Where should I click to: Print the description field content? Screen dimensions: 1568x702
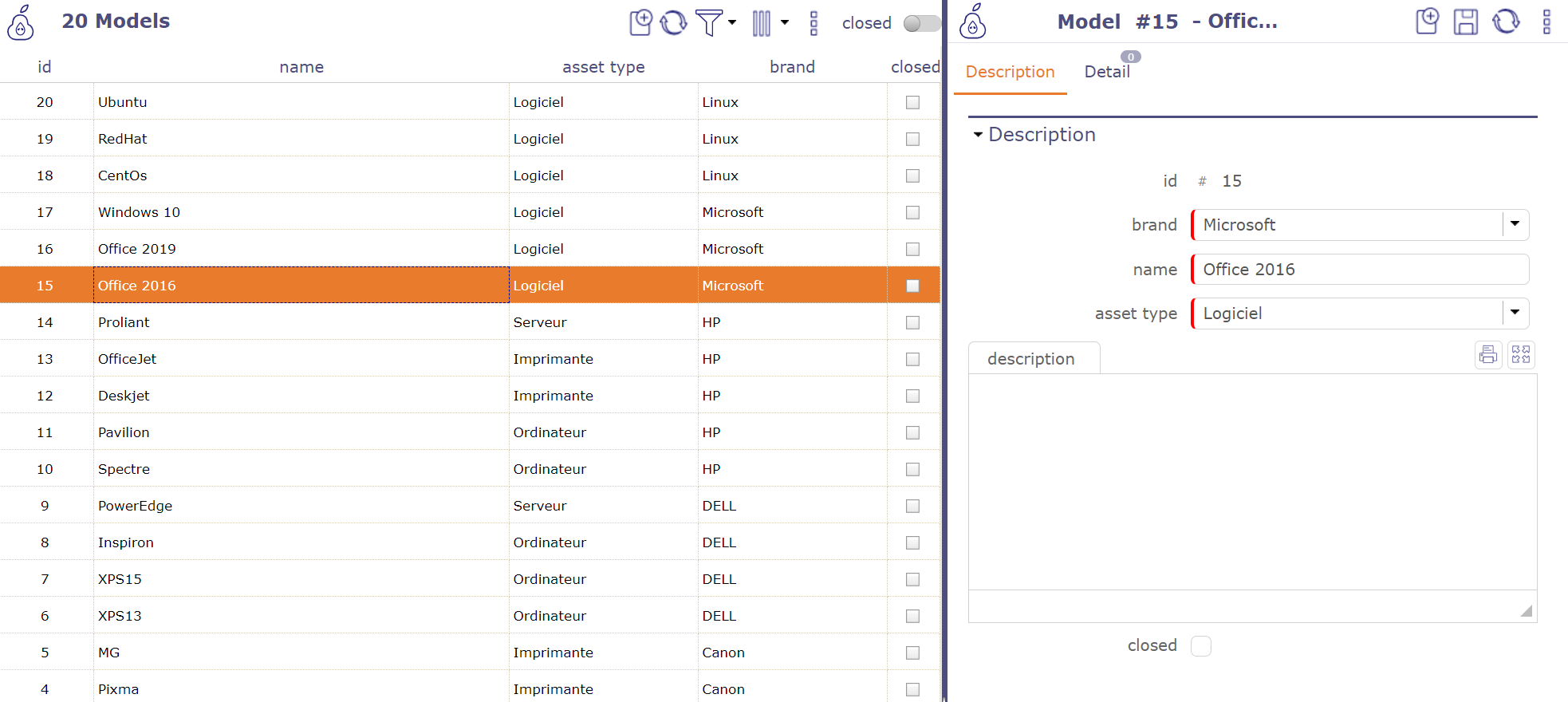[x=1488, y=355]
